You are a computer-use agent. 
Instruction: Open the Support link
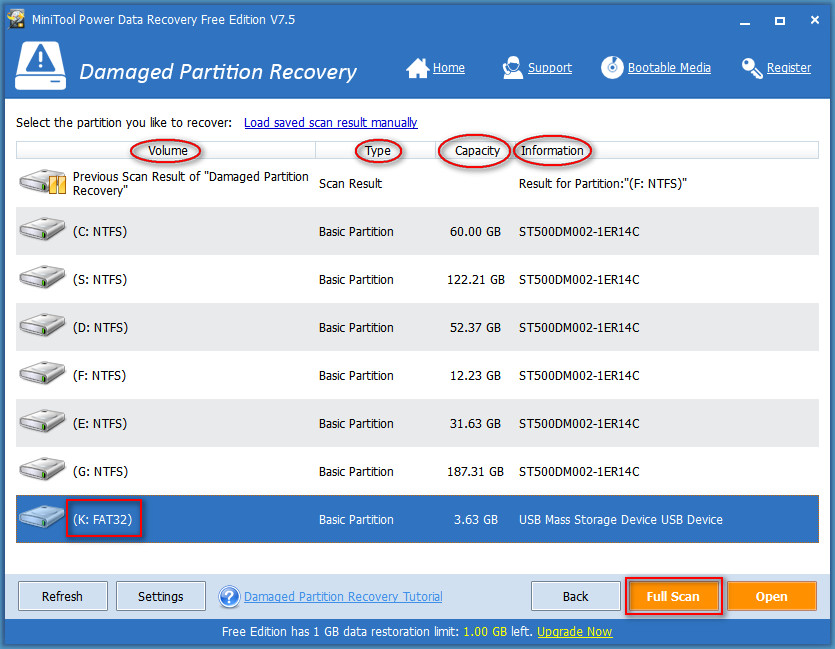(550, 68)
